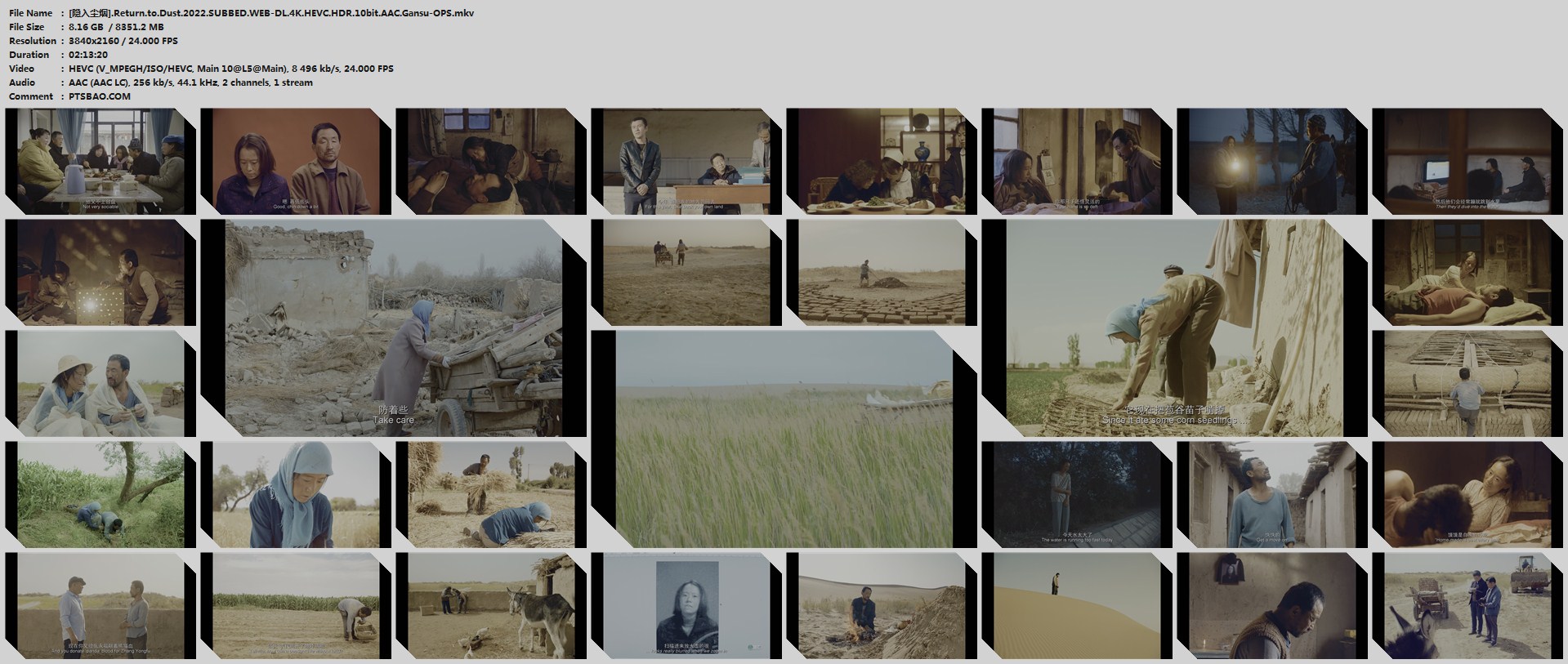Open thumbnail of man in leather jacket at office desk

tap(686, 162)
